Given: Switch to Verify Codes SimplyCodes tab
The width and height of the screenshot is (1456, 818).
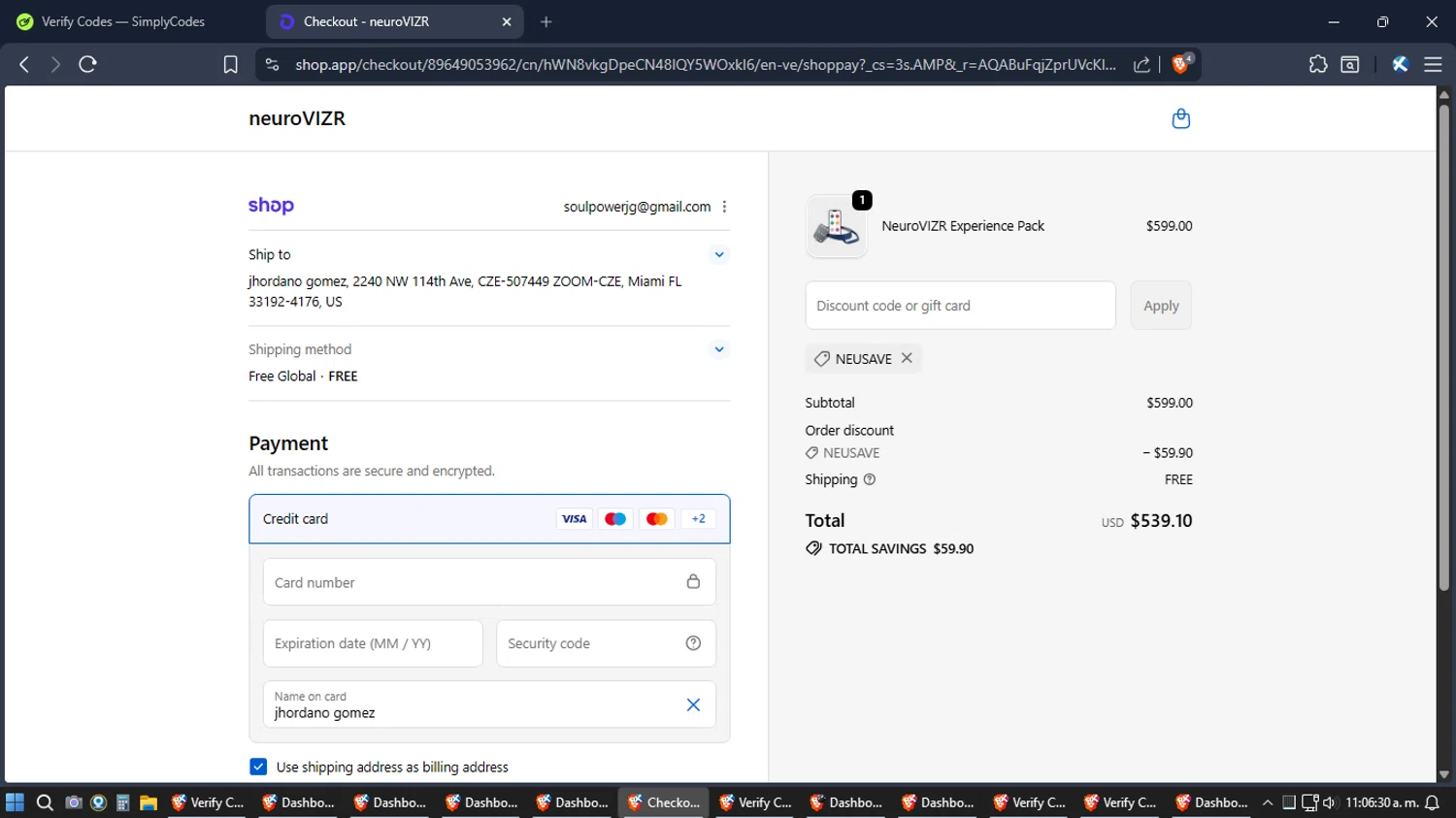Looking at the screenshot, I should (x=123, y=21).
